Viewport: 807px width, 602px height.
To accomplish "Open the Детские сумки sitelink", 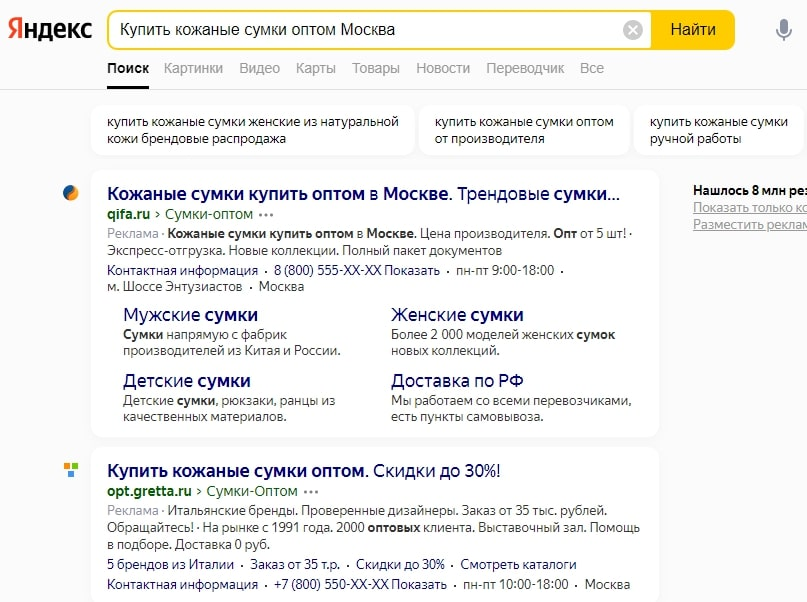I will [x=187, y=381].
